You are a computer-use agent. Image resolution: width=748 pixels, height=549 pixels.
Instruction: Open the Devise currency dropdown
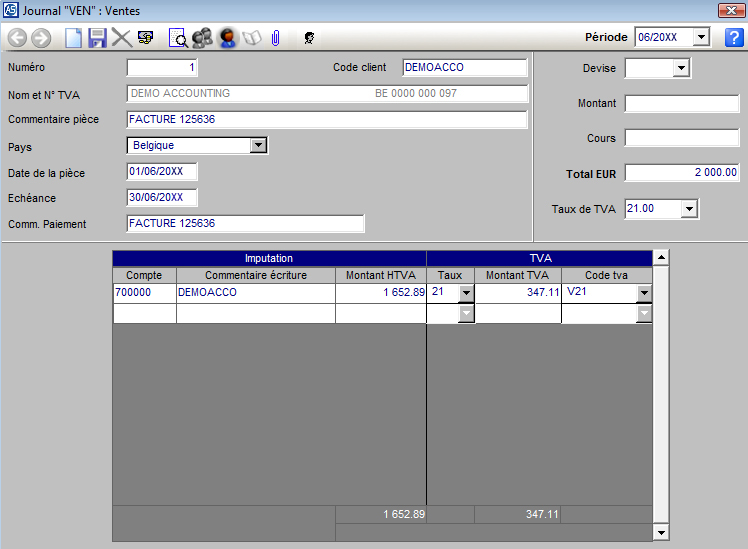click(x=681, y=68)
